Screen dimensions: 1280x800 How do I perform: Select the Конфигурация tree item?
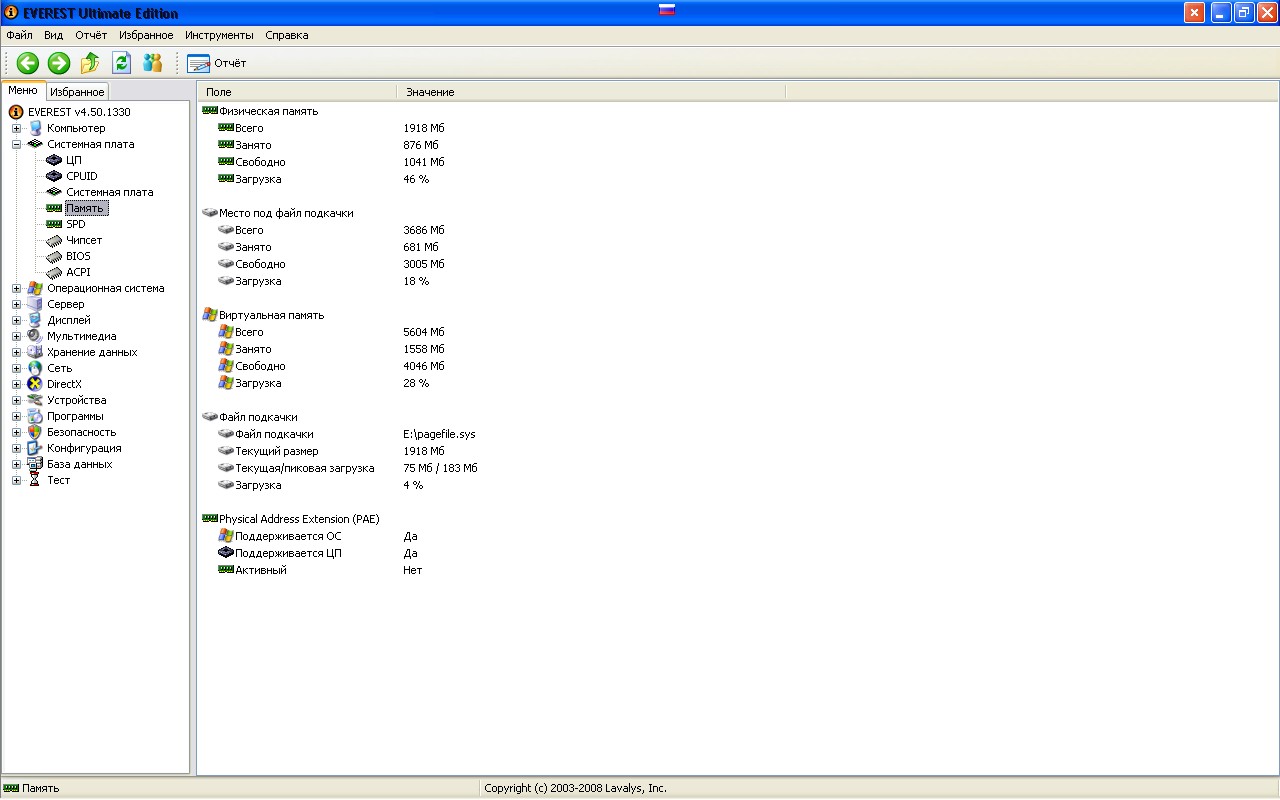click(x=84, y=448)
